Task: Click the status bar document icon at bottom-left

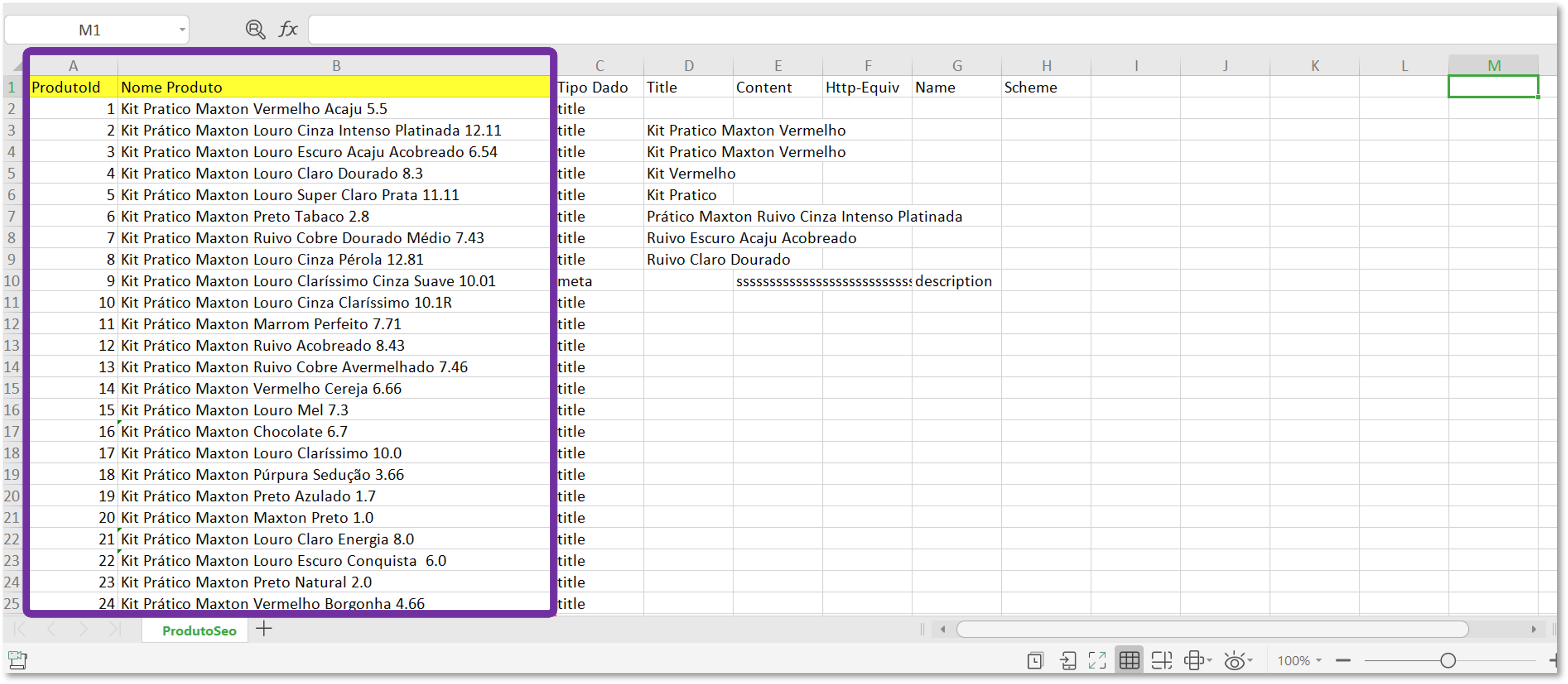Action: (x=18, y=660)
